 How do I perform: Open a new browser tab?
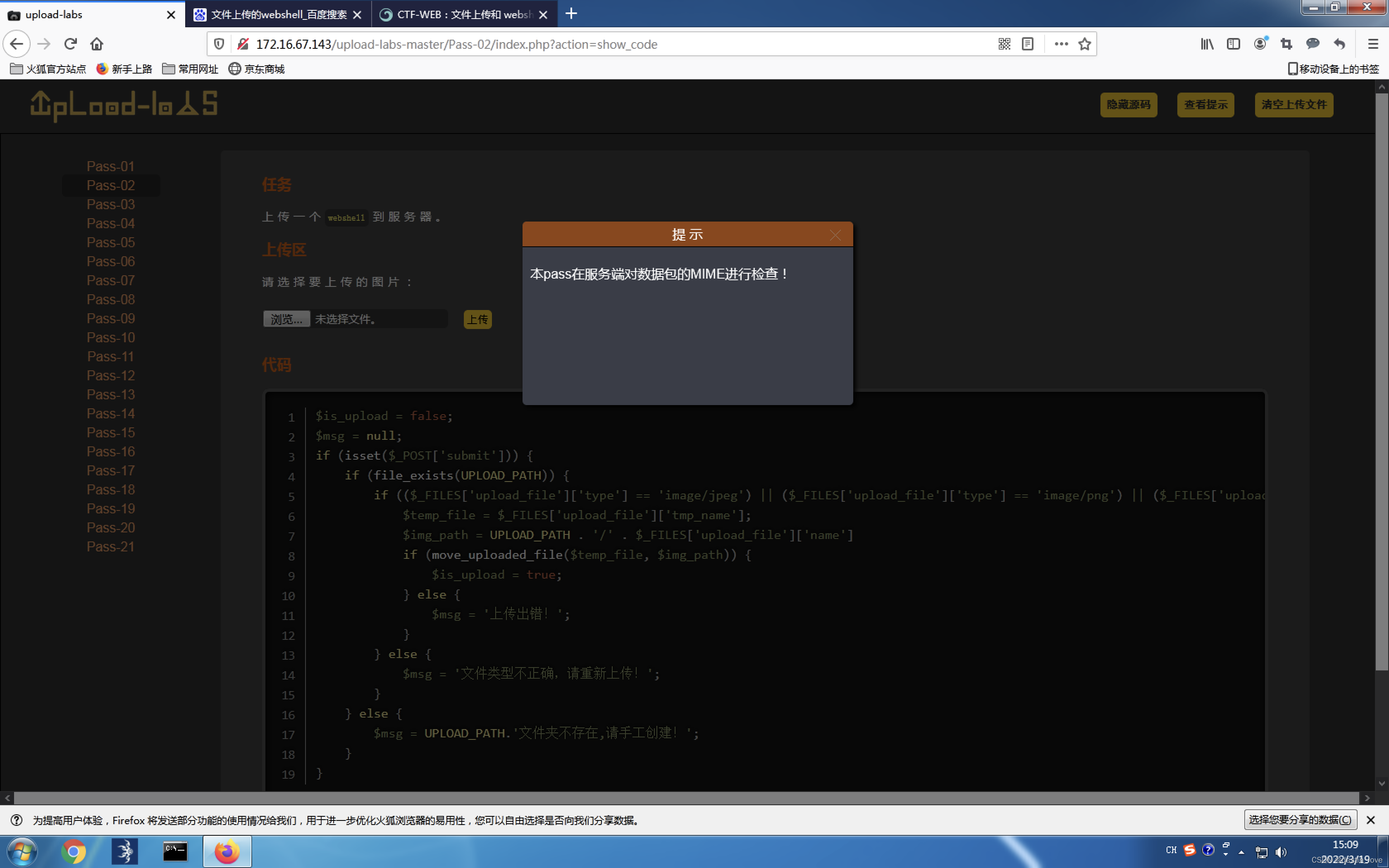[571, 14]
